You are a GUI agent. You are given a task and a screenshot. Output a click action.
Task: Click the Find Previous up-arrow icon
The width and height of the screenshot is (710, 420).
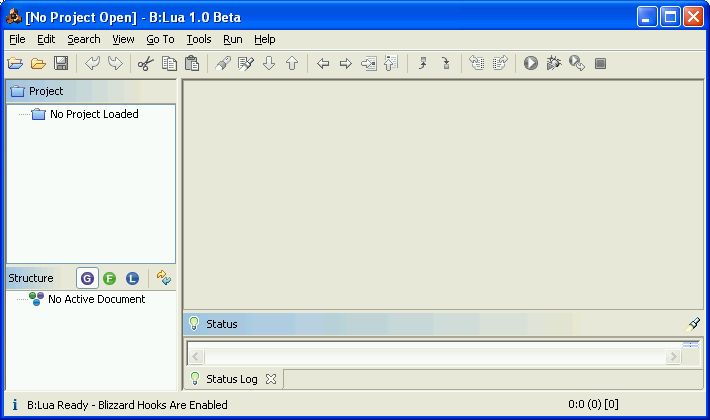[x=292, y=63]
